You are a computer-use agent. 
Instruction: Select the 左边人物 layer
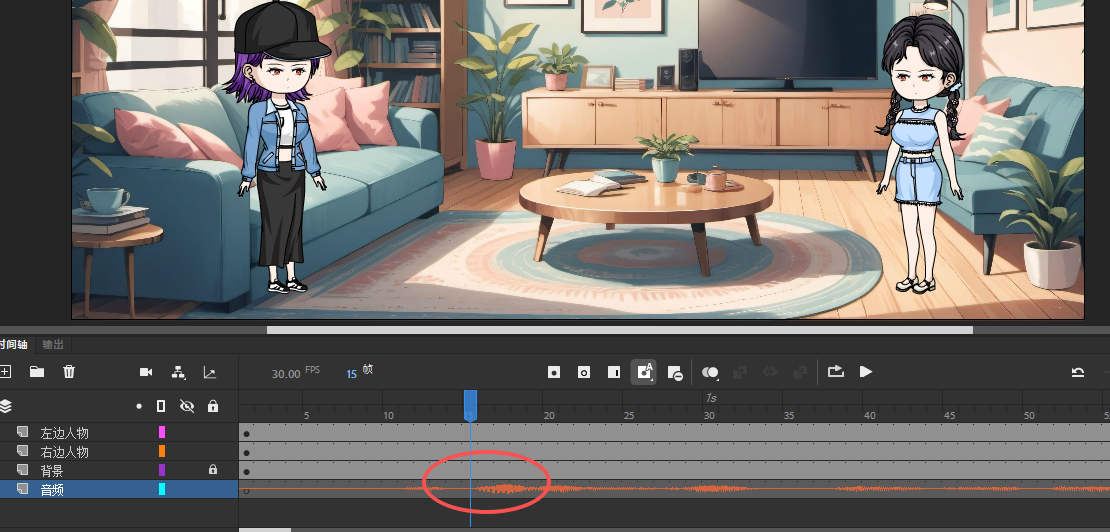[65, 433]
